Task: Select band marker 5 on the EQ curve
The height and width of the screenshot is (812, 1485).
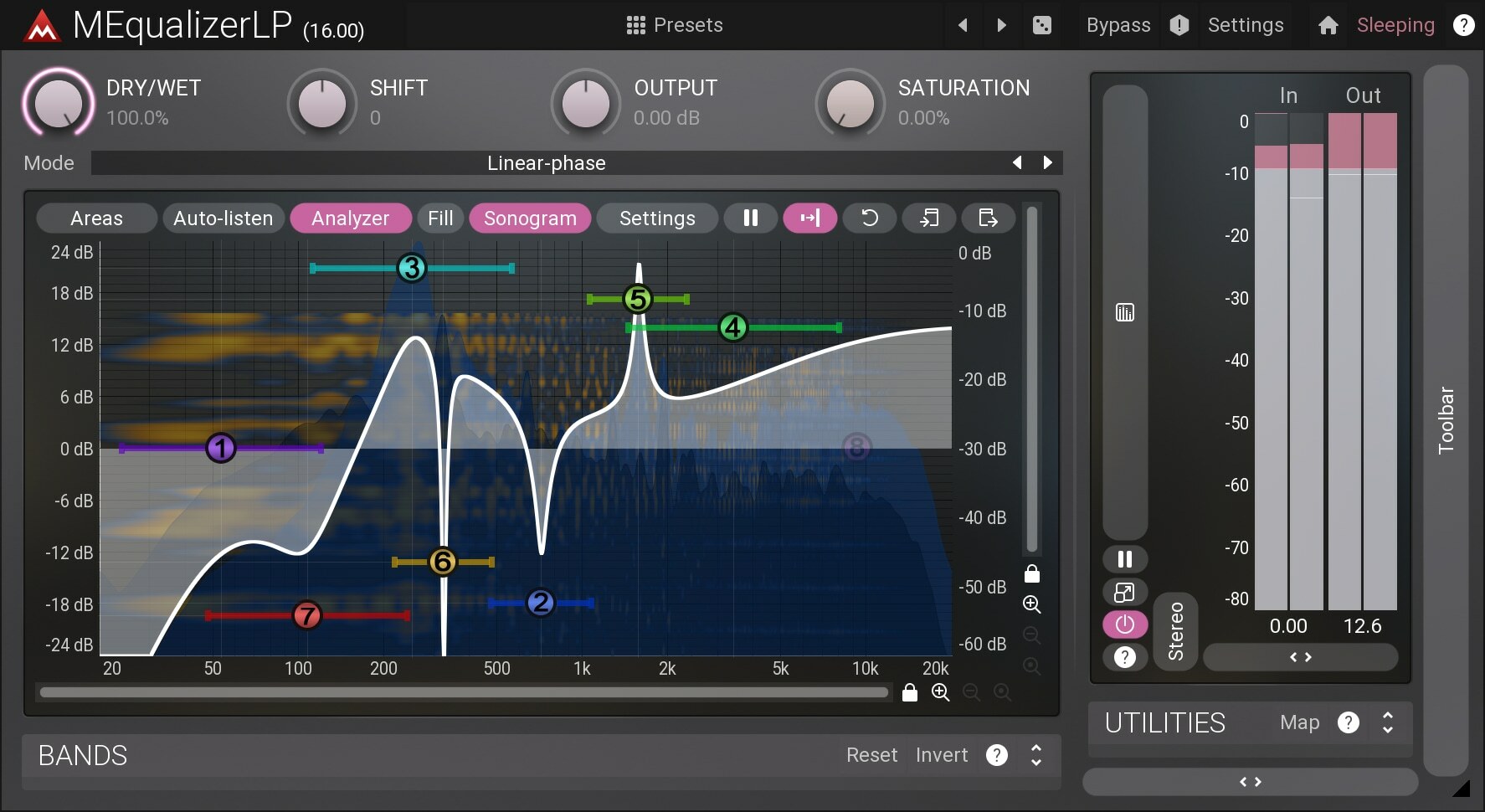Action: pyautogui.click(x=637, y=299)
